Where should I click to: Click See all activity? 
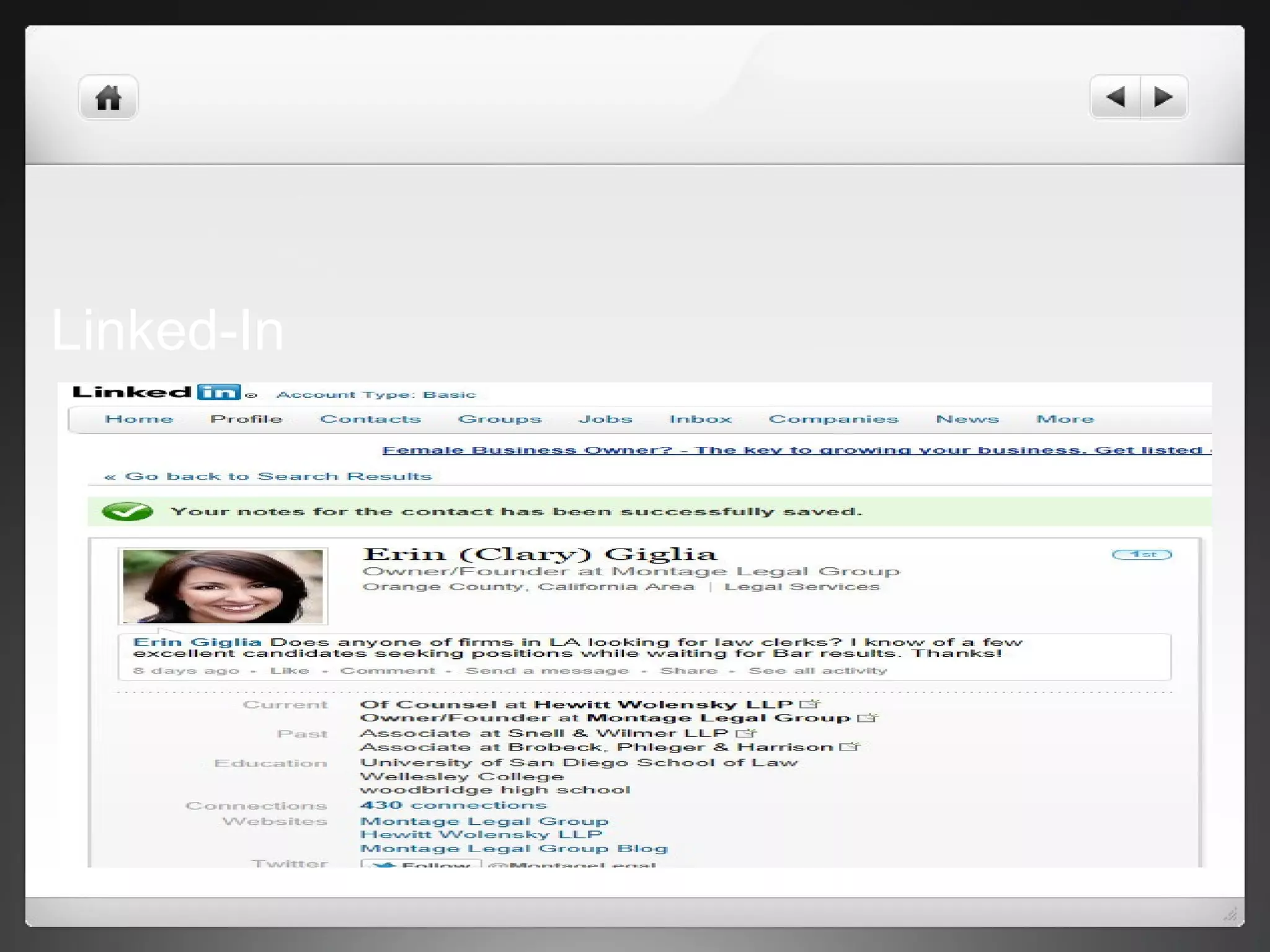818,671
